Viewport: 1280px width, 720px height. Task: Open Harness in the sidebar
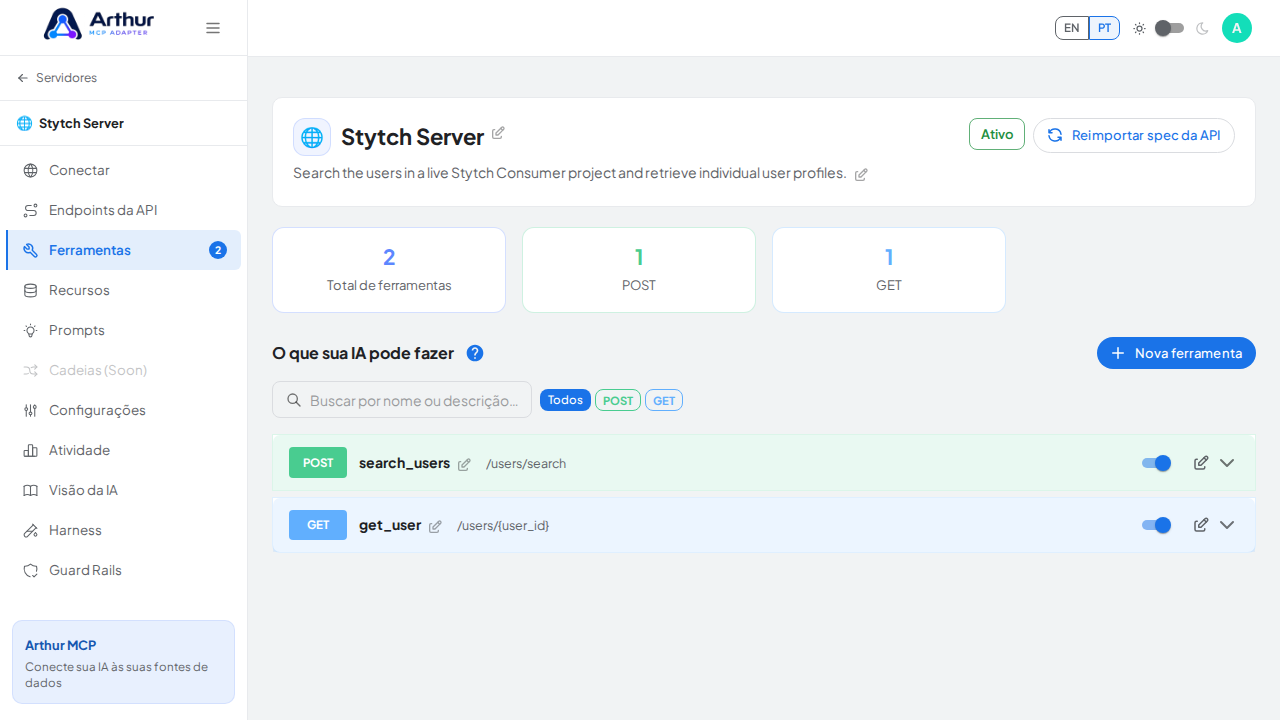click(x=123, y=530)
